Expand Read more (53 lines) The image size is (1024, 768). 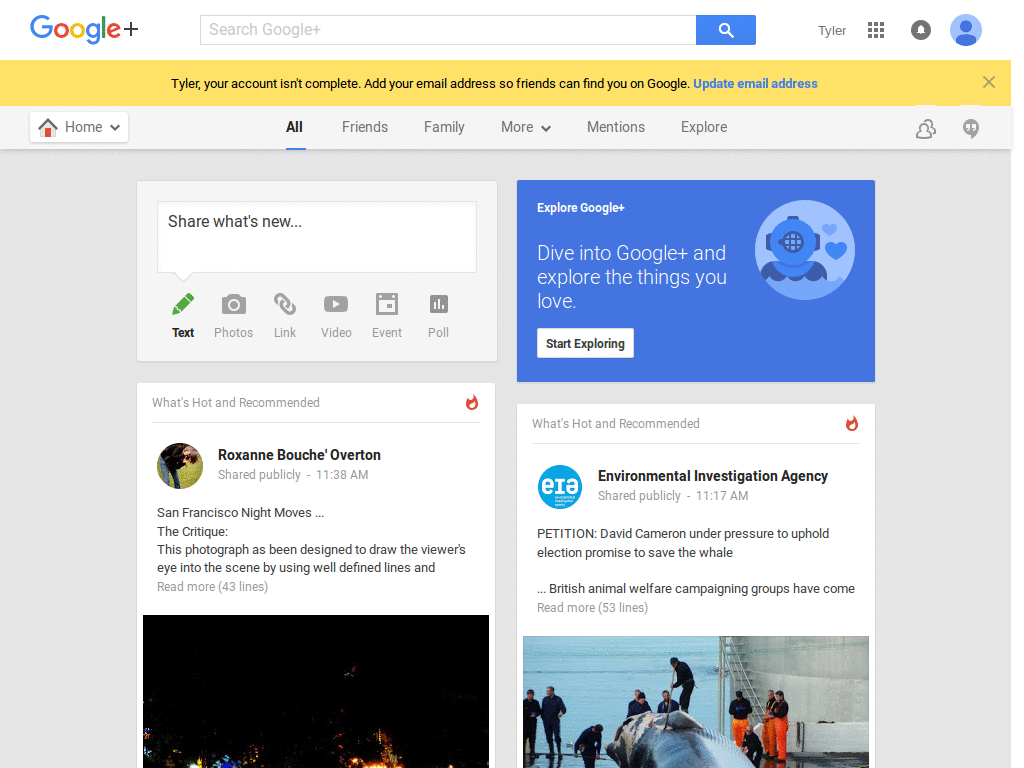(x=592, y=607)
